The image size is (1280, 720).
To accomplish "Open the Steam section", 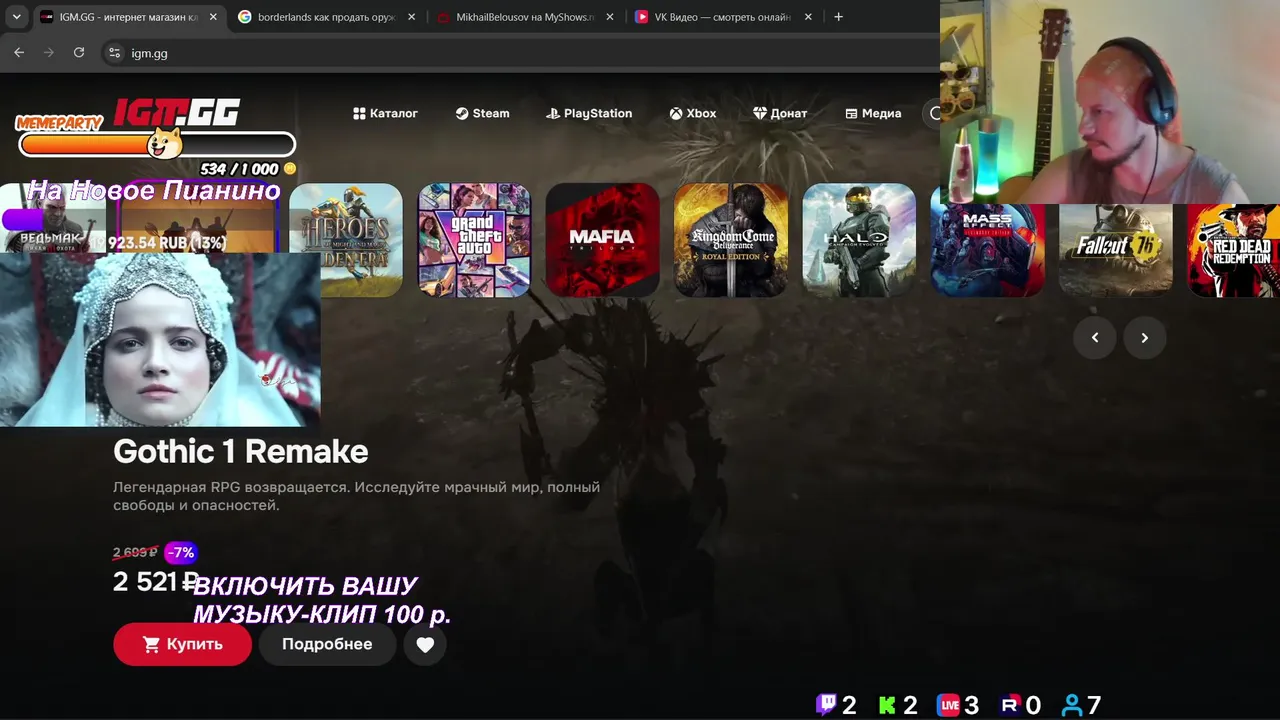I will coord(482,113).
